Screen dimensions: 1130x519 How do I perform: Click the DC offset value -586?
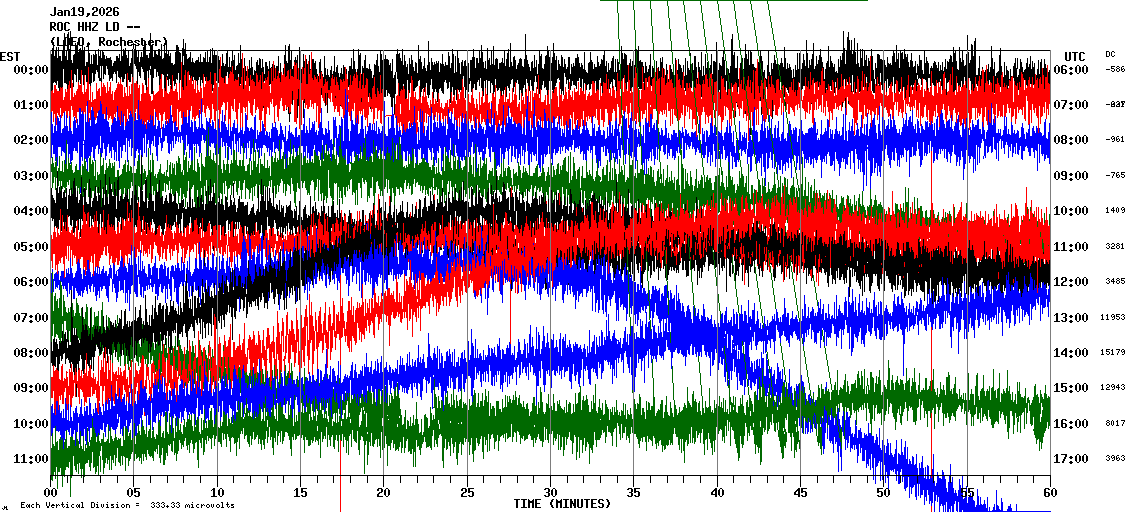1115,69
